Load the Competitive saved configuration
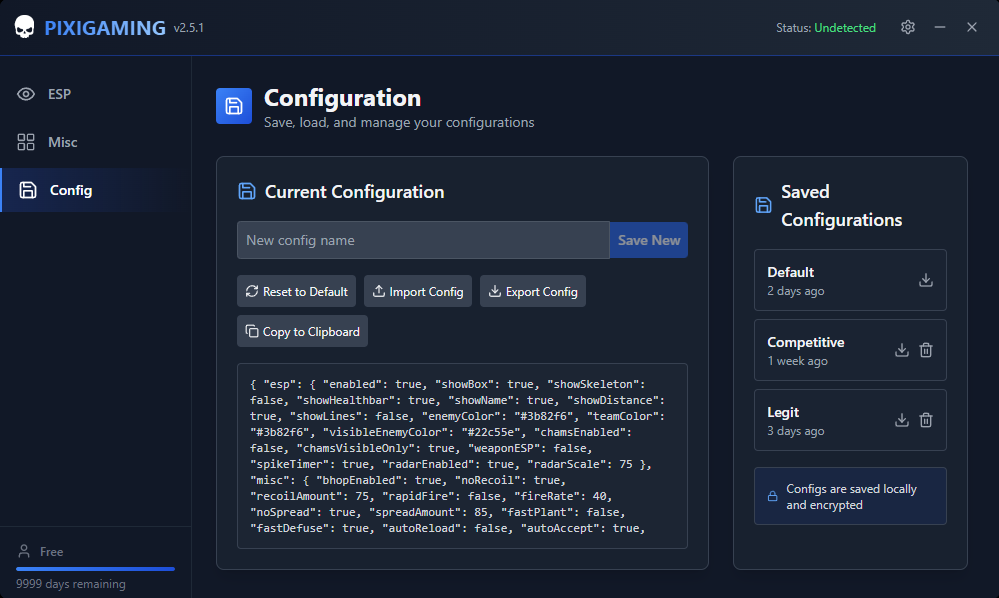 click(x=902, y=350)
